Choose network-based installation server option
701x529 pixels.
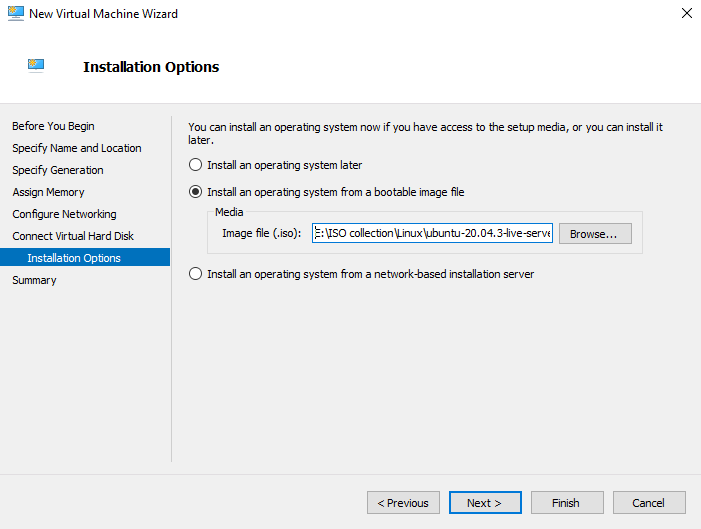(x=196, y=274)
